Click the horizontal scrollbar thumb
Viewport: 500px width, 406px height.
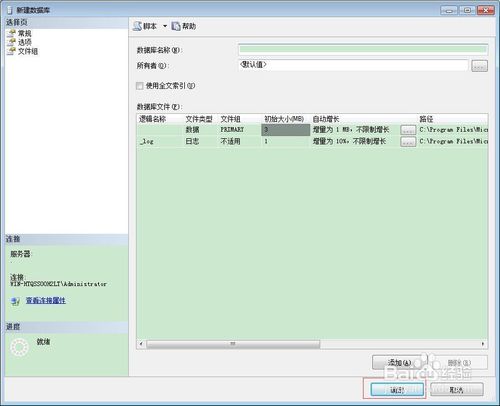pyautogui.click(x=233, y=344)
